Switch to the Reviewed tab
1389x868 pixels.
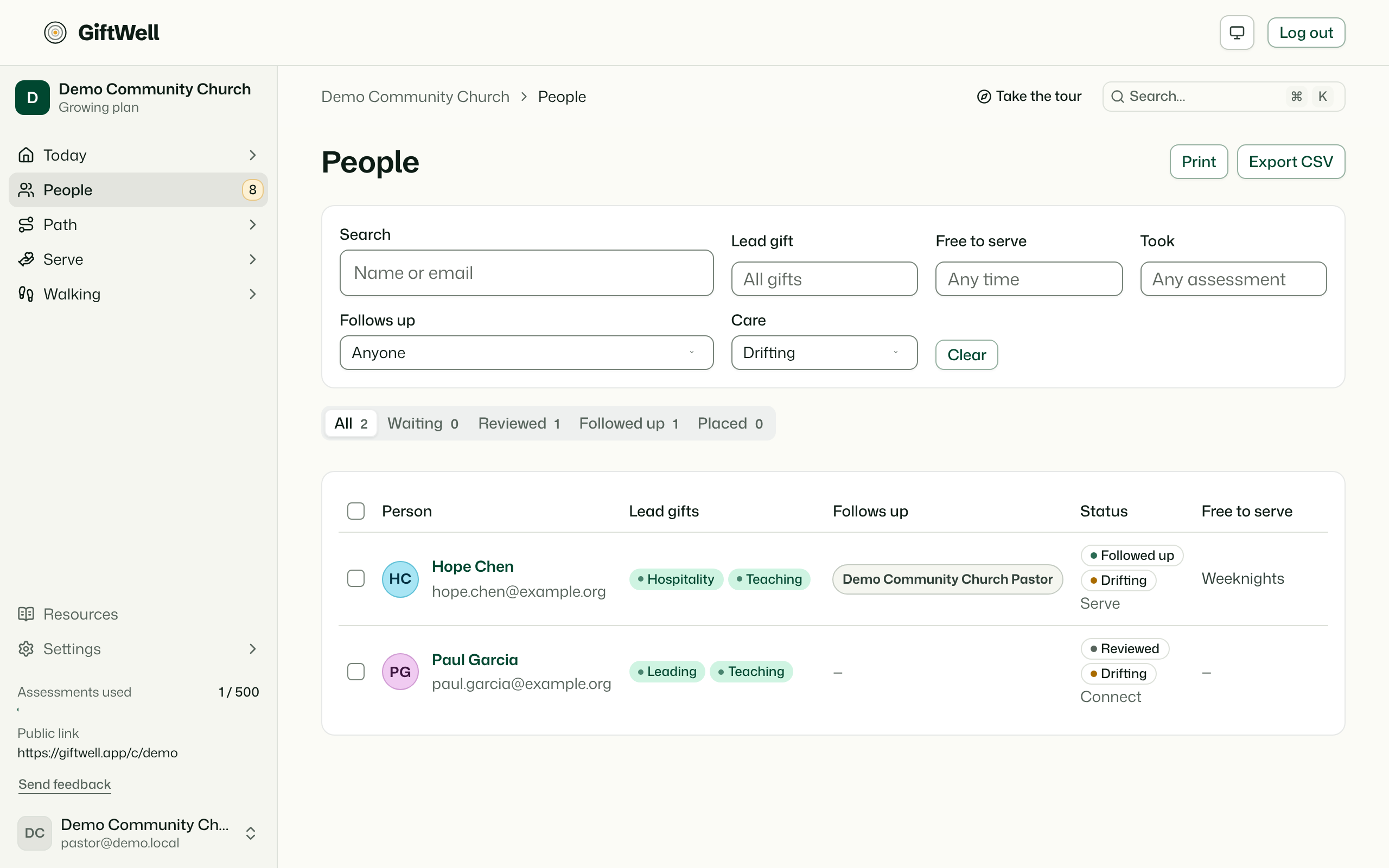click(x=519, y=424)
